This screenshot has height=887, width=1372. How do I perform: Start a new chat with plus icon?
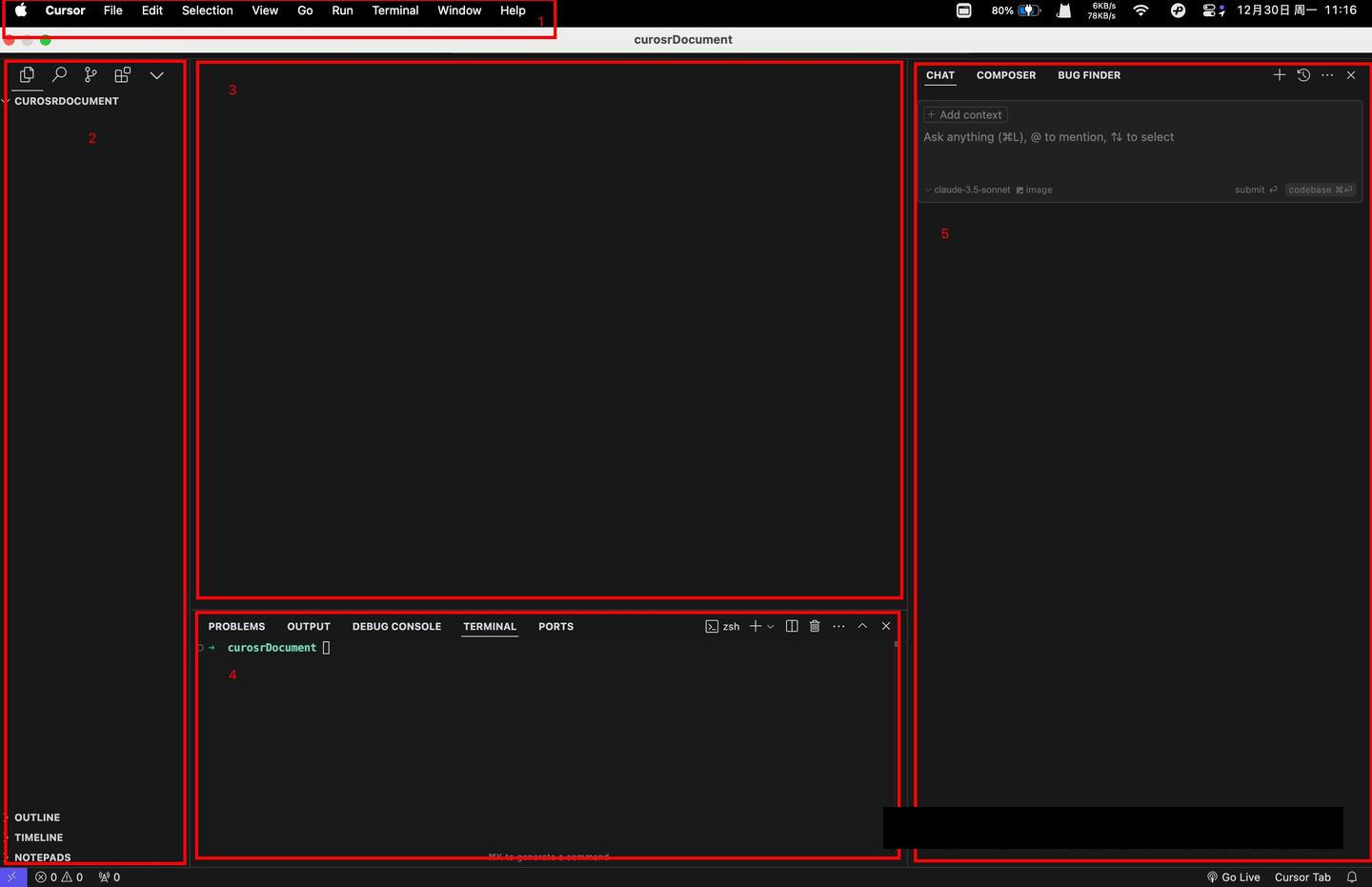1280,75
